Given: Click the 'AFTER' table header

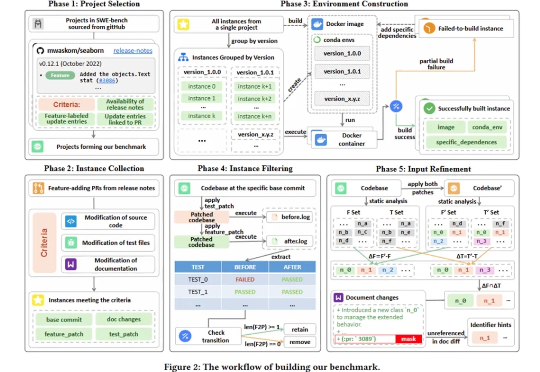Looking at the screenshot, I should (x=292, y=267).
